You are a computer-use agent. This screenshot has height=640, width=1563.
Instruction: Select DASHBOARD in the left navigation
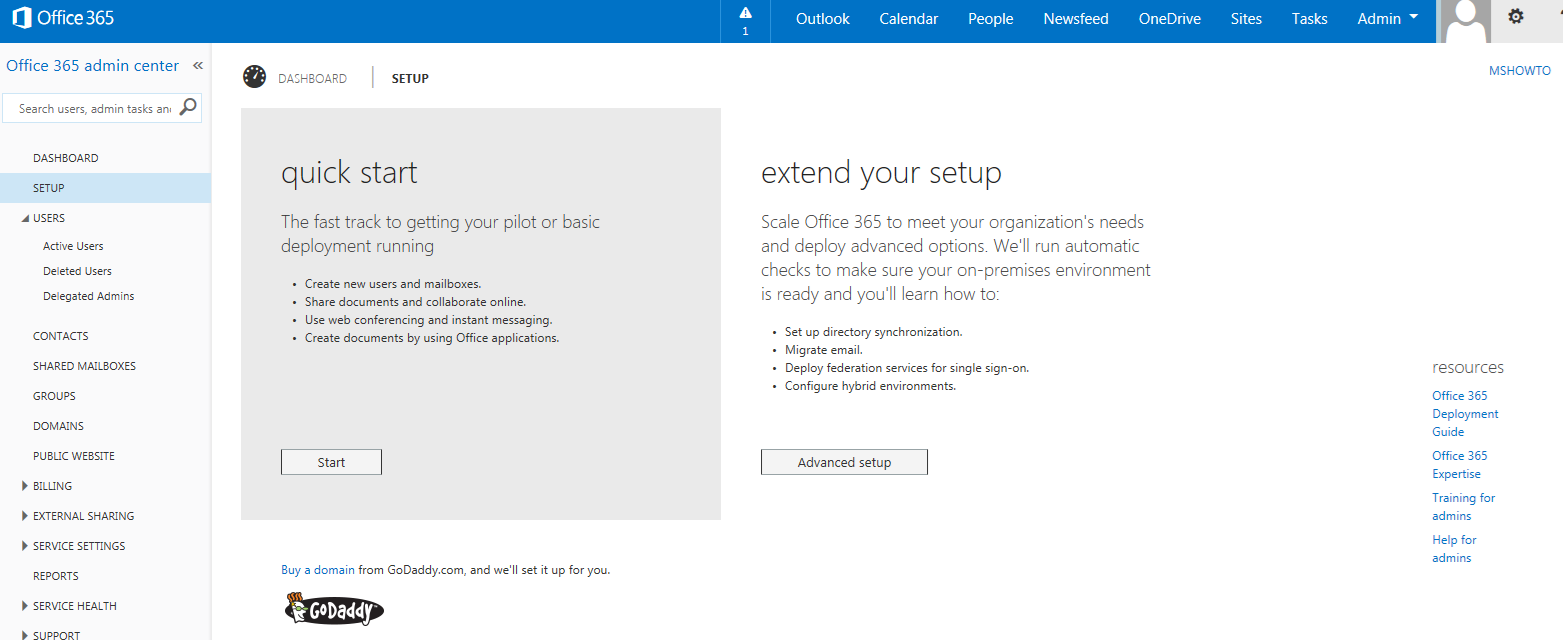click(x=66, y=158)
